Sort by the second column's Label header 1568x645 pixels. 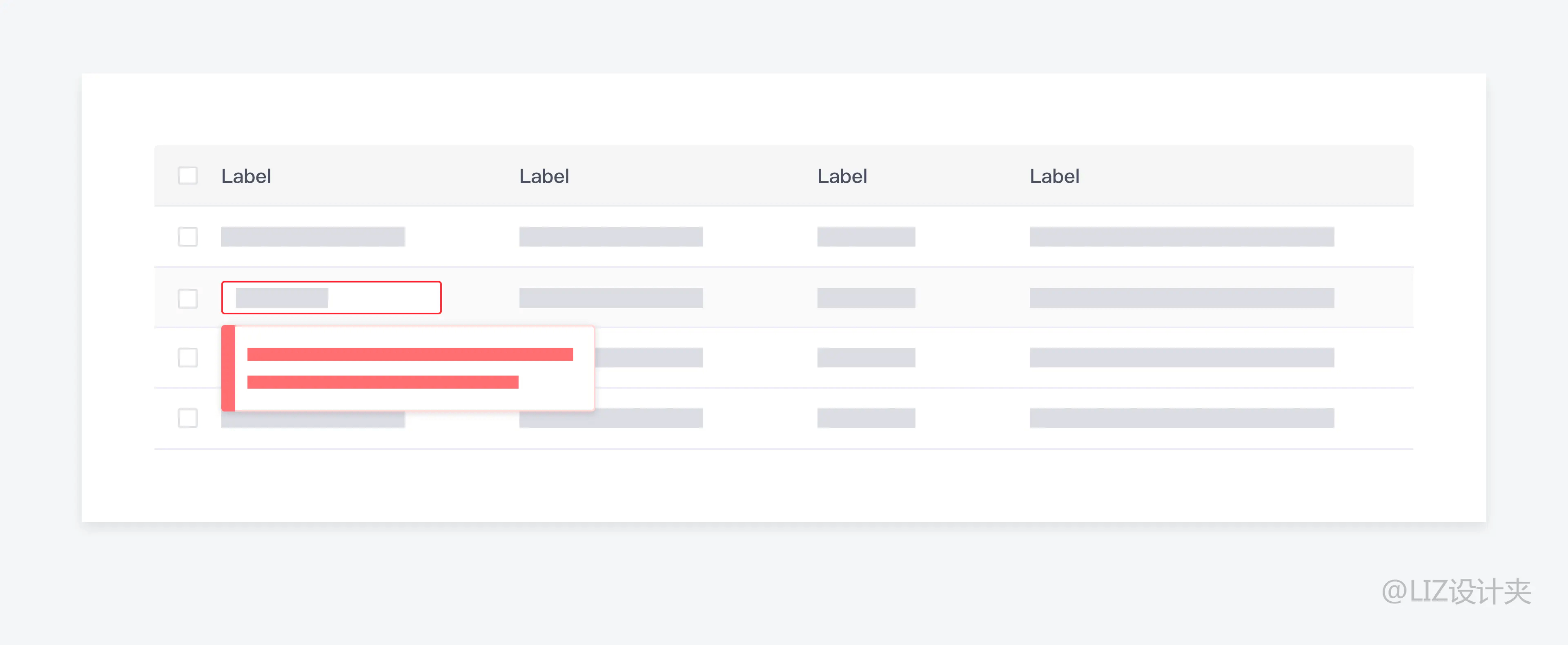point(543,176)
